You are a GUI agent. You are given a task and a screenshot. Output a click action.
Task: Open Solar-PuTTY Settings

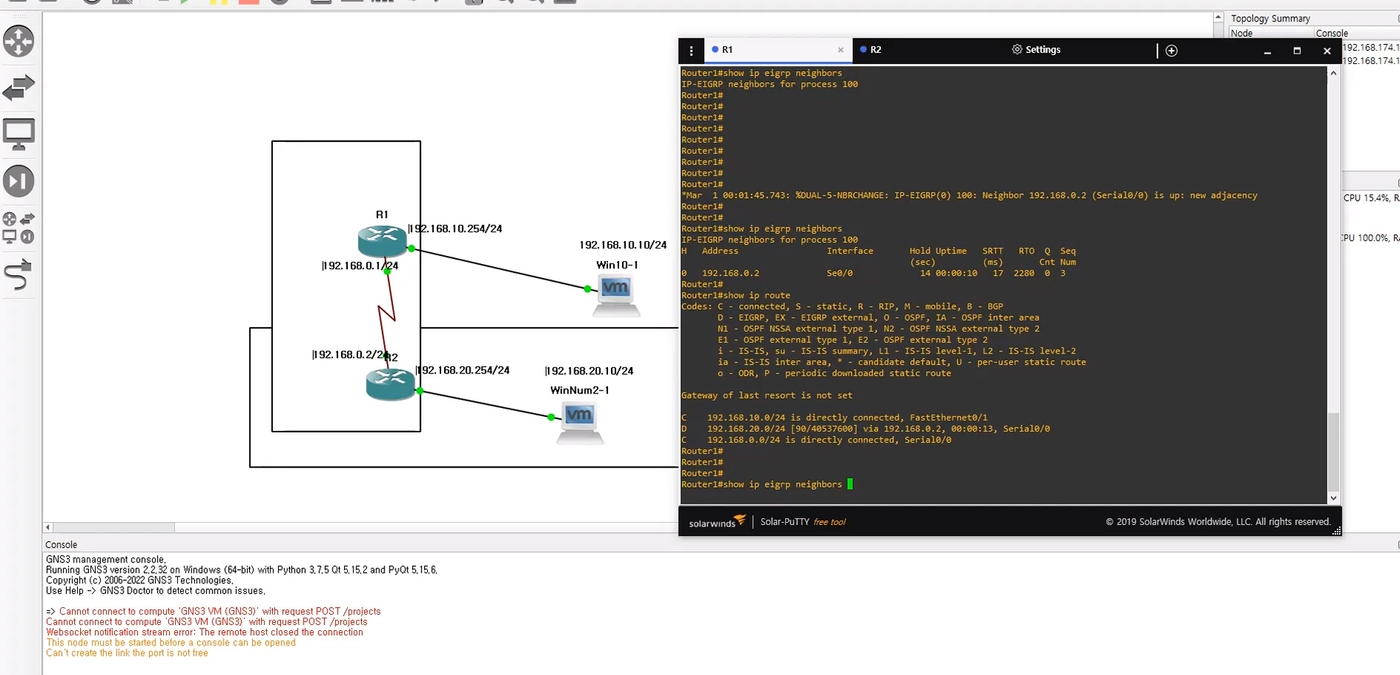pyautogui.click(x=1036, y=50)
